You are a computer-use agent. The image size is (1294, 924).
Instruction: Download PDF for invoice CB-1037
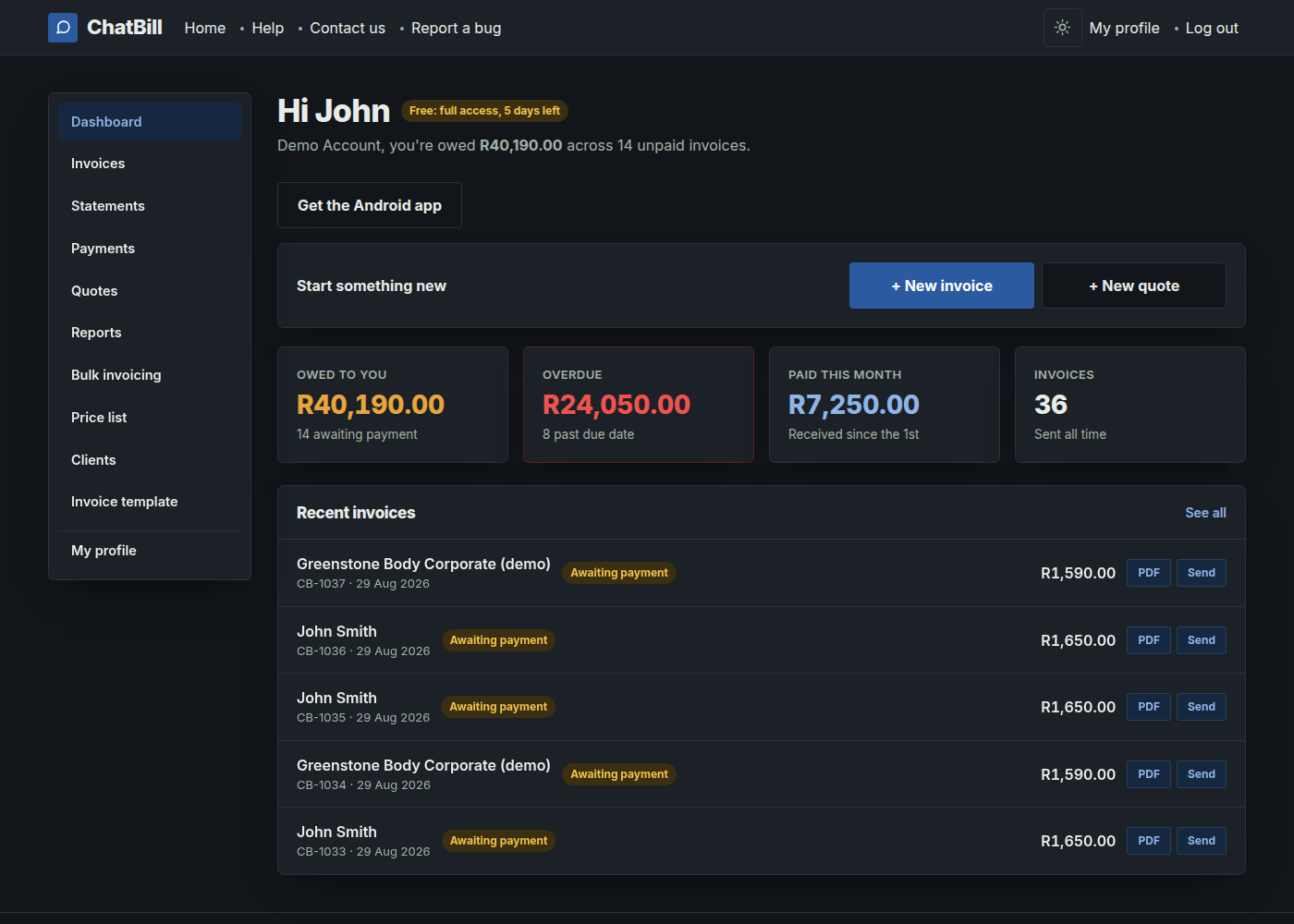click(1149, 573)
